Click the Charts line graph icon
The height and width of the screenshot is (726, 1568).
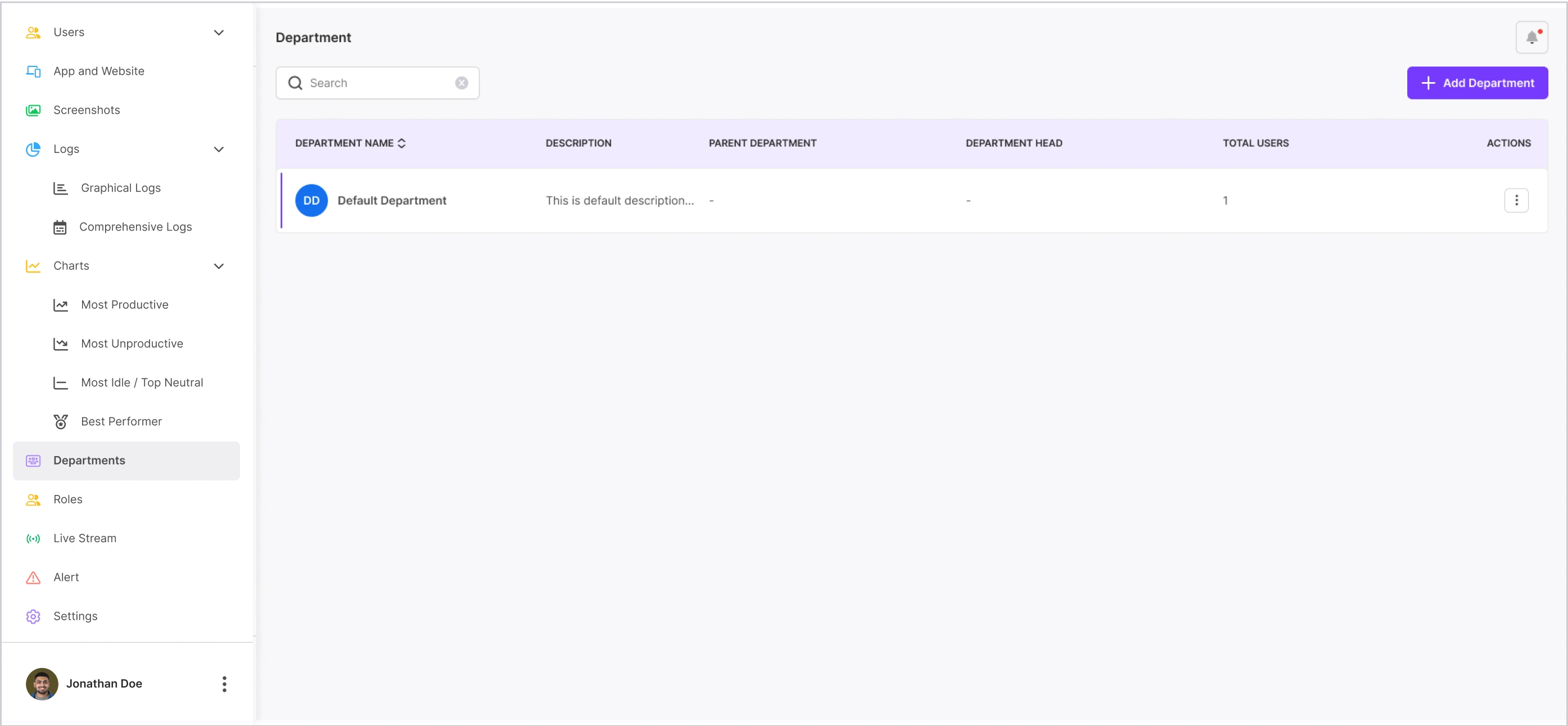tap(33, 266)
